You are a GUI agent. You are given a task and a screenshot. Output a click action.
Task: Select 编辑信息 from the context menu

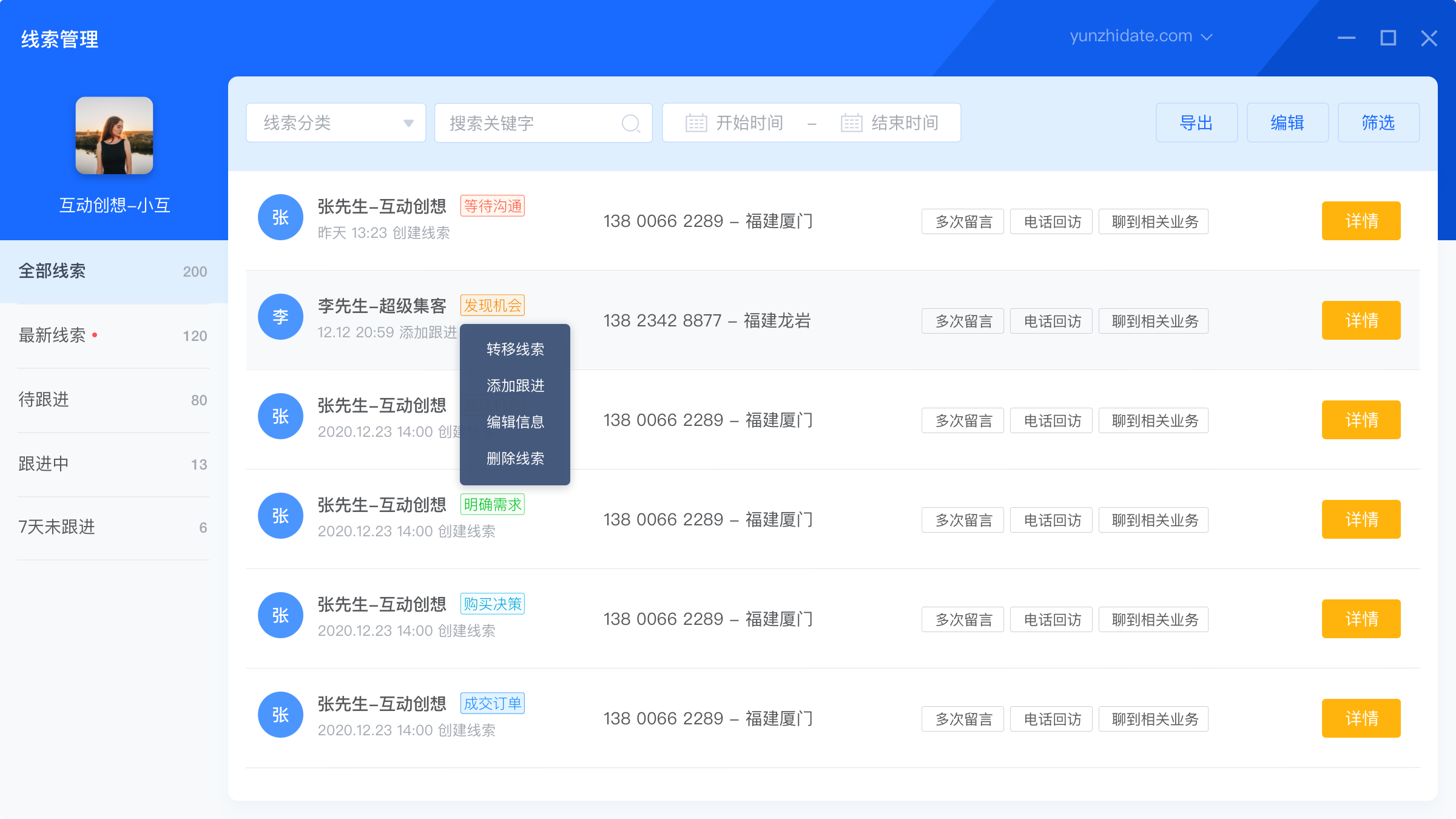515,422
